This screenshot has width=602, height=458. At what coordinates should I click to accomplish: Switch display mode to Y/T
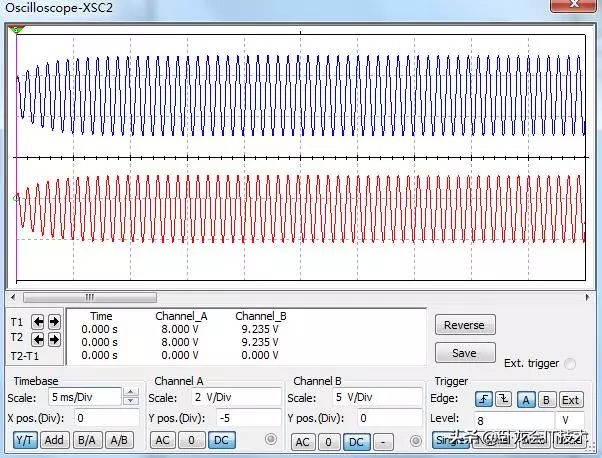coord(25,440)
